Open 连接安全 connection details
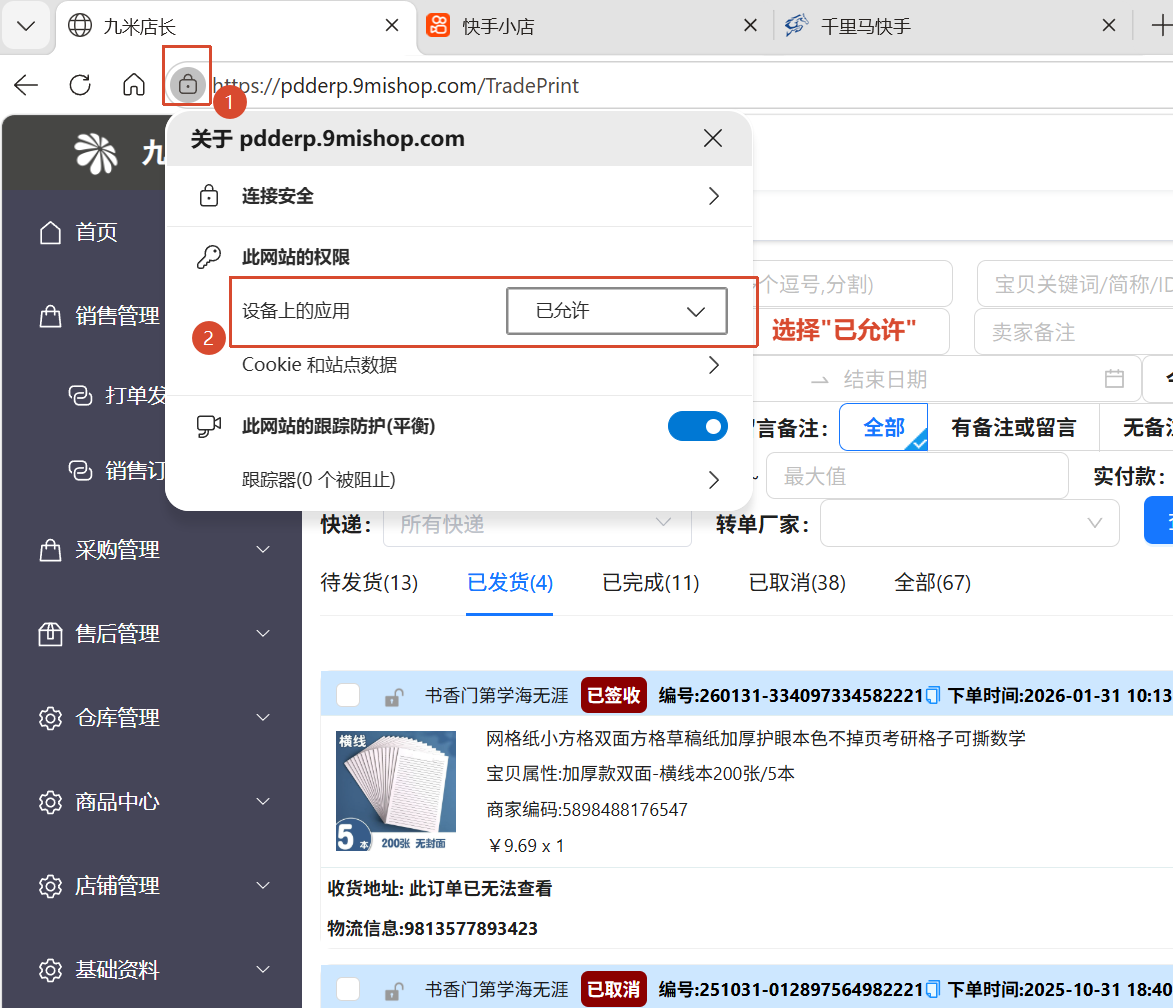The image size is (1173, 1008). 458,196
